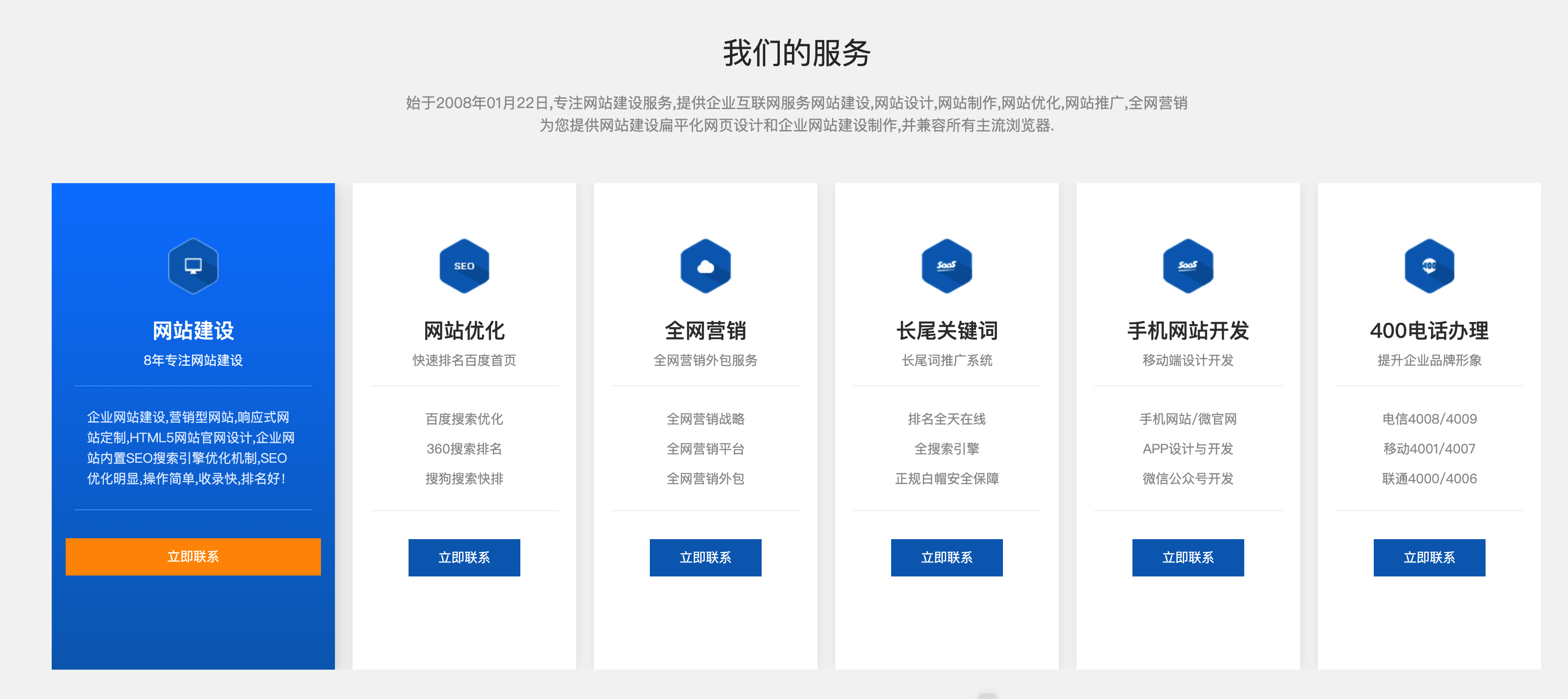Click the 提升企业品牌形象 subtitle

point(1429,361)
